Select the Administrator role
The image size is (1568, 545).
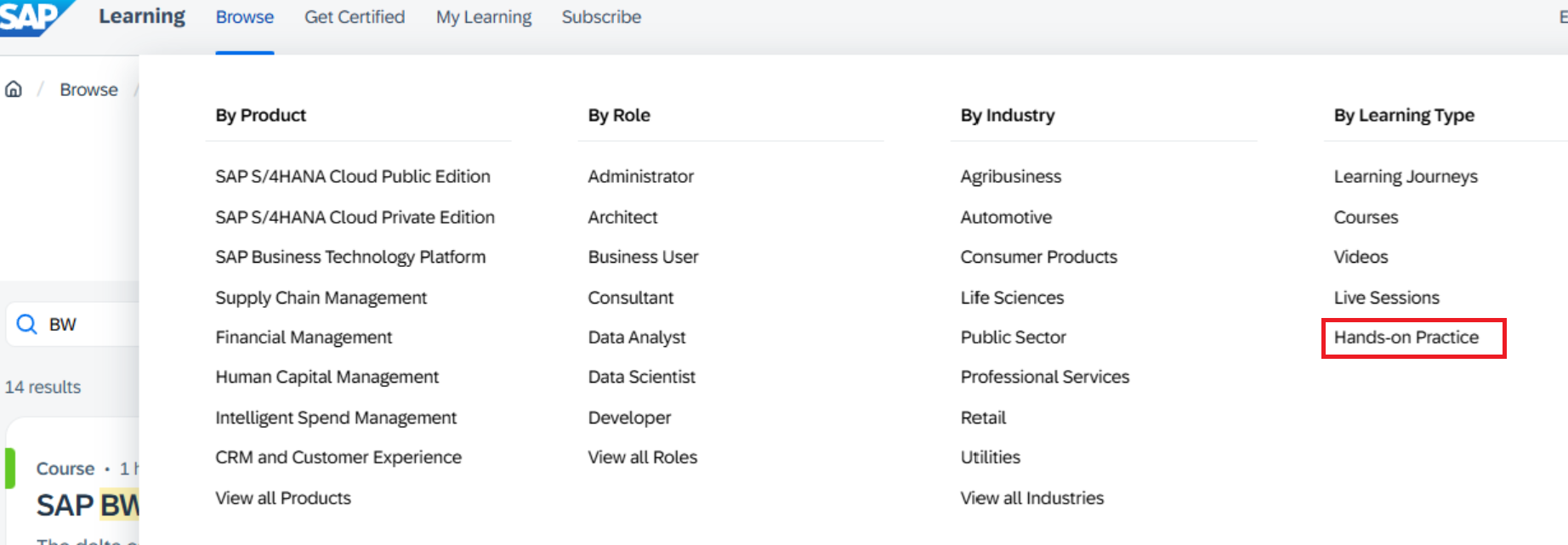coord(641,176)
